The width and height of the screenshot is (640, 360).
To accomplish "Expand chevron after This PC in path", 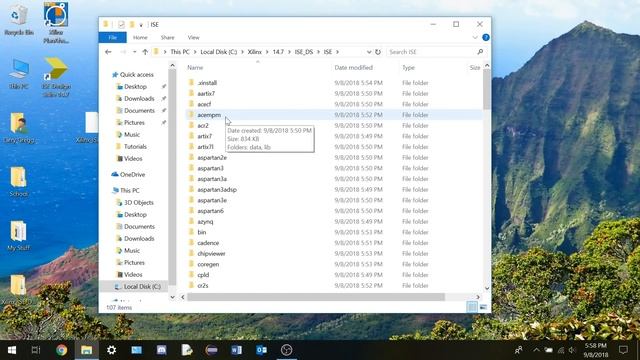I will pyautogui.click(x=195, y=52).
